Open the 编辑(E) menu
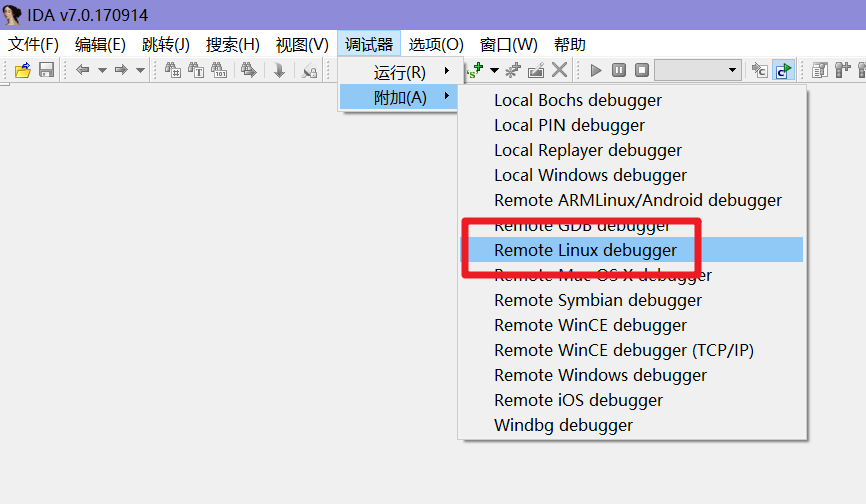Viewport: 866px width, 504px height. click(100, 44)
